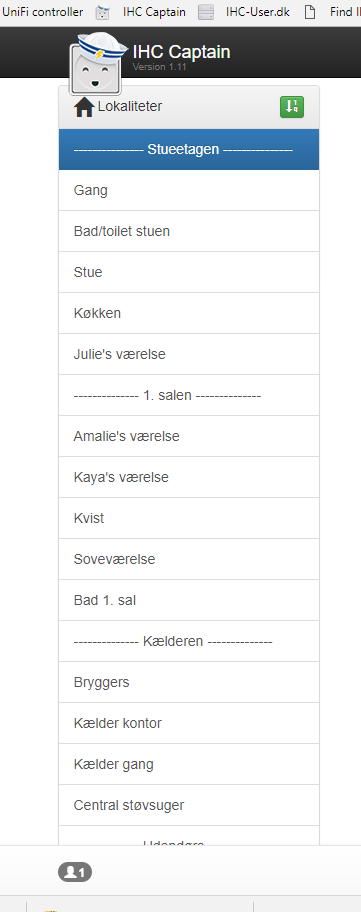This screenshot has height=912, width=361.
Task: Select Central støvsuger in the list
Action: [x=189, y=805]
